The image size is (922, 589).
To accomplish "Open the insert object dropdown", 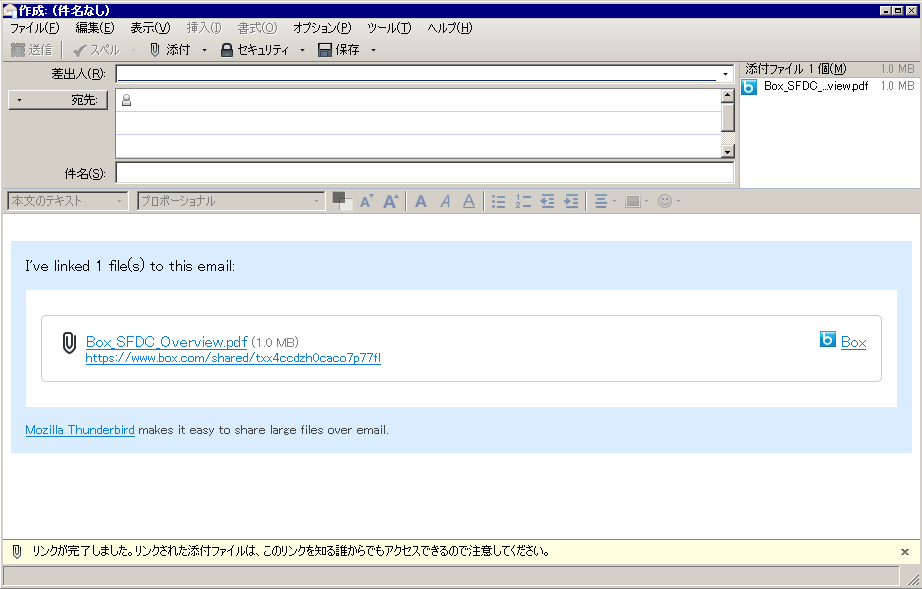I will (637, 201).
